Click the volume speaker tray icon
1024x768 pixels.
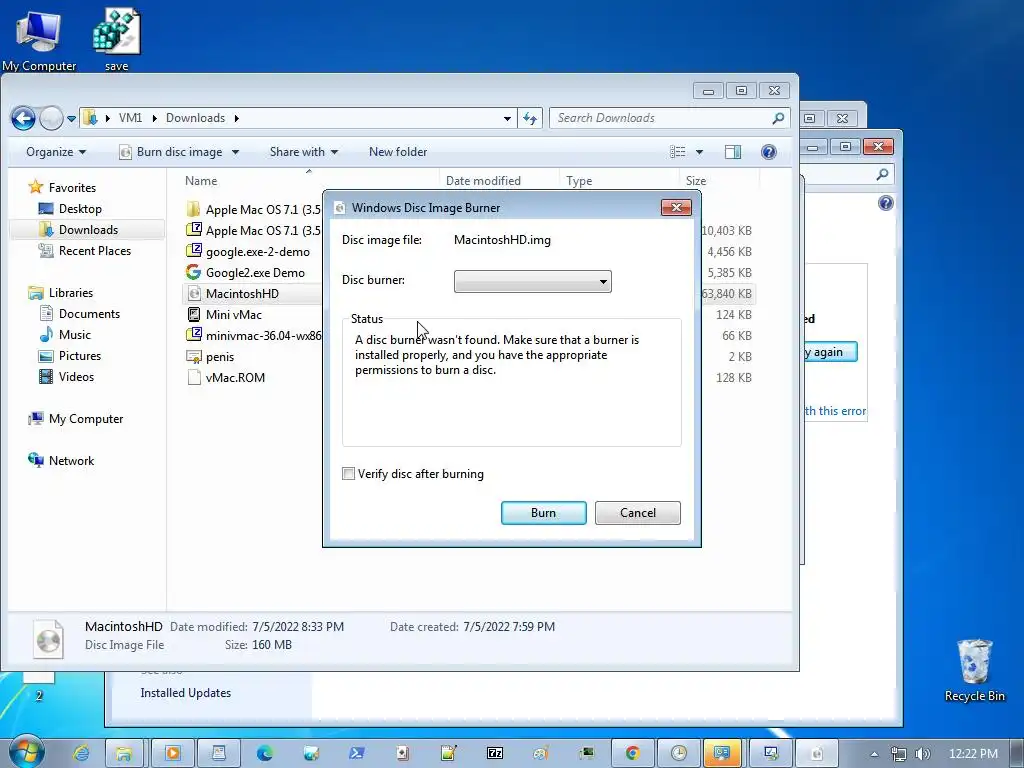coord(922,754)
